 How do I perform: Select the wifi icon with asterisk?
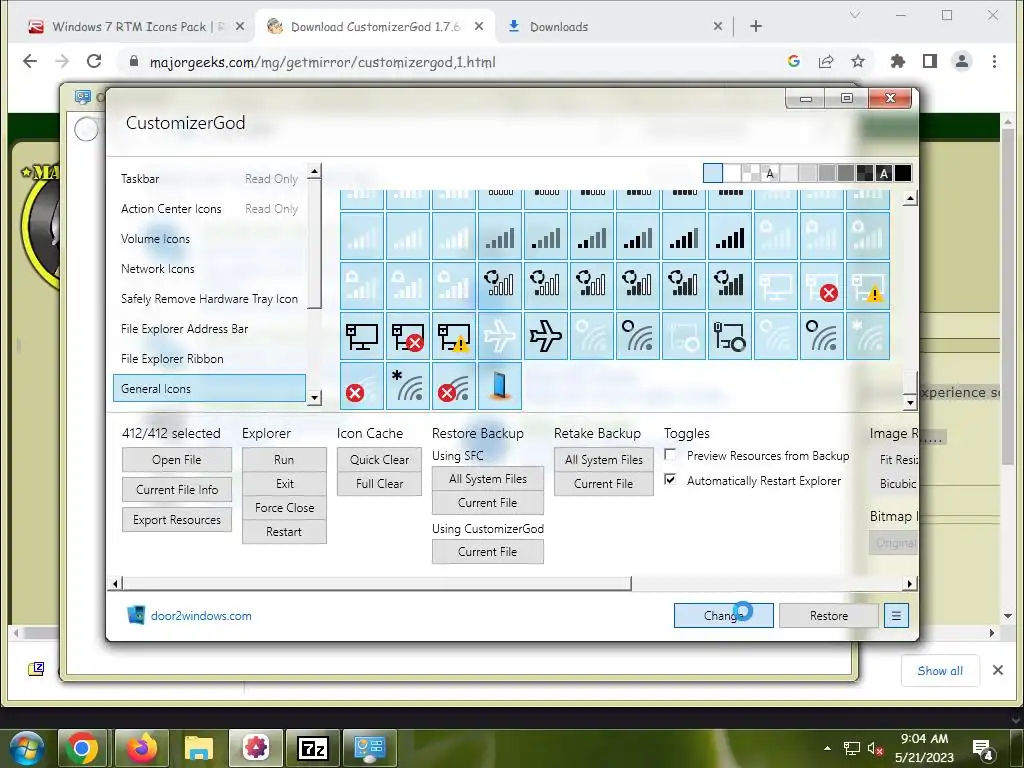[408, 386]
